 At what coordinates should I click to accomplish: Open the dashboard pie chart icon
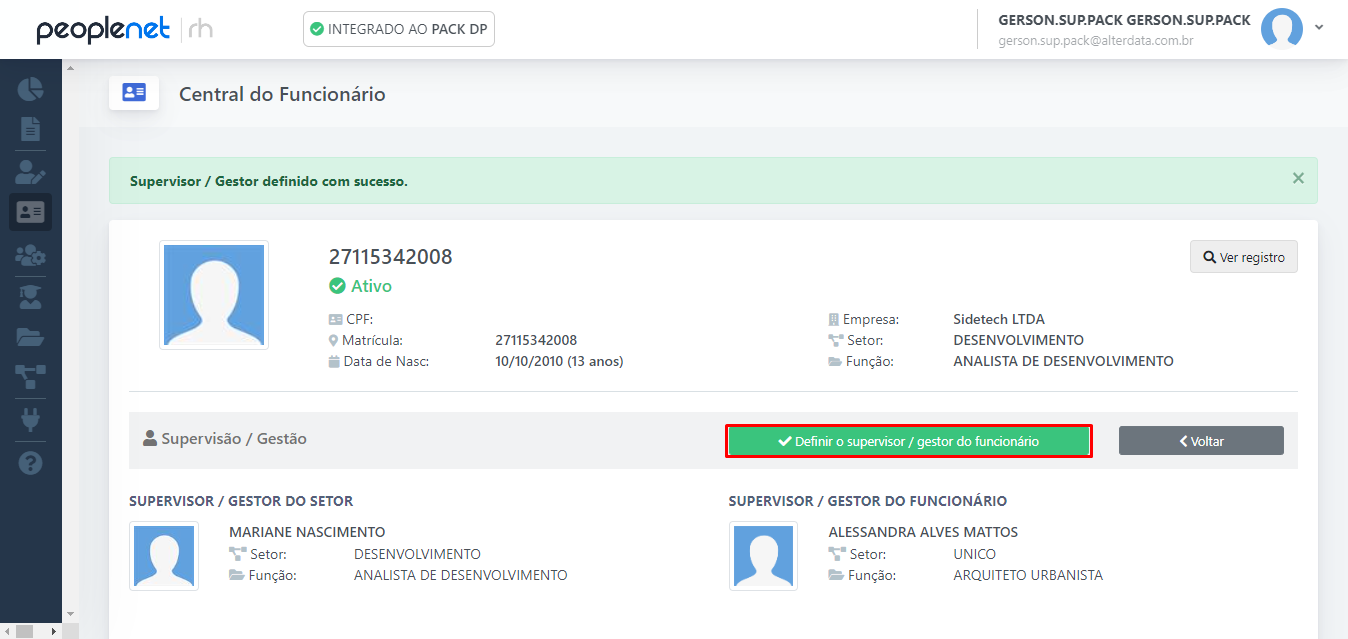[30, 89]
